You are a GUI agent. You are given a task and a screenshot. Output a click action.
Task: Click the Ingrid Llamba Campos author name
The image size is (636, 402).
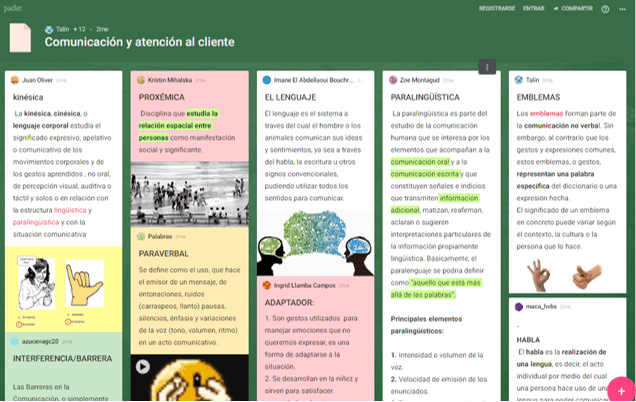(304, 285)
